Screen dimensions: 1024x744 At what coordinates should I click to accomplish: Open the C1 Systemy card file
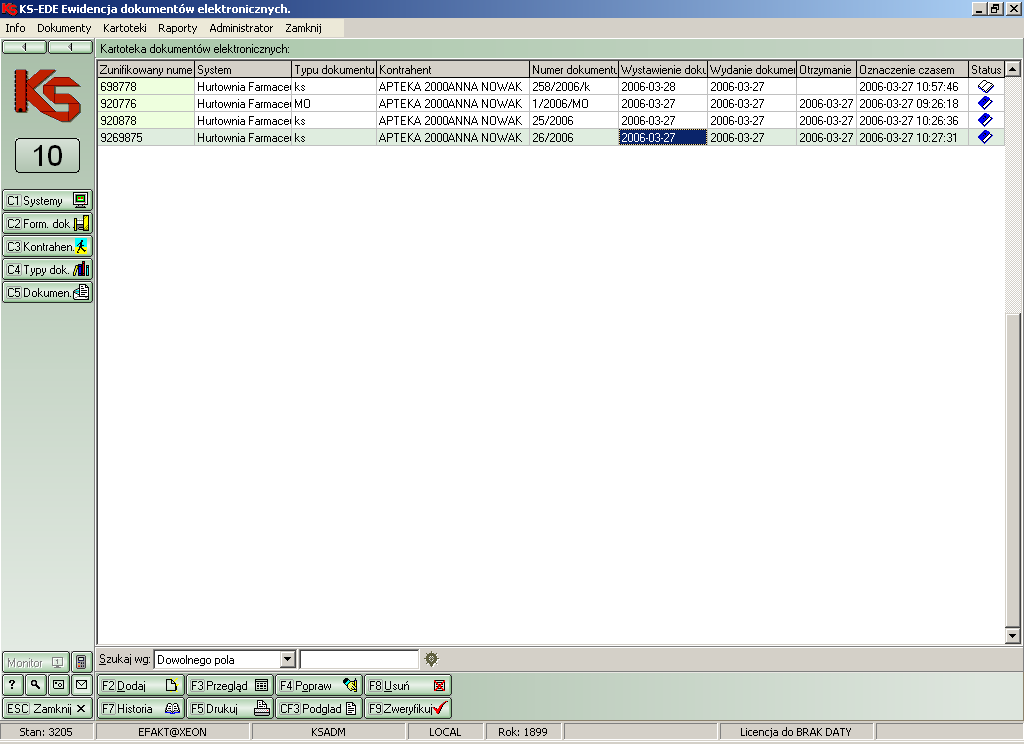pyautogui.click(x=47, y=201)
